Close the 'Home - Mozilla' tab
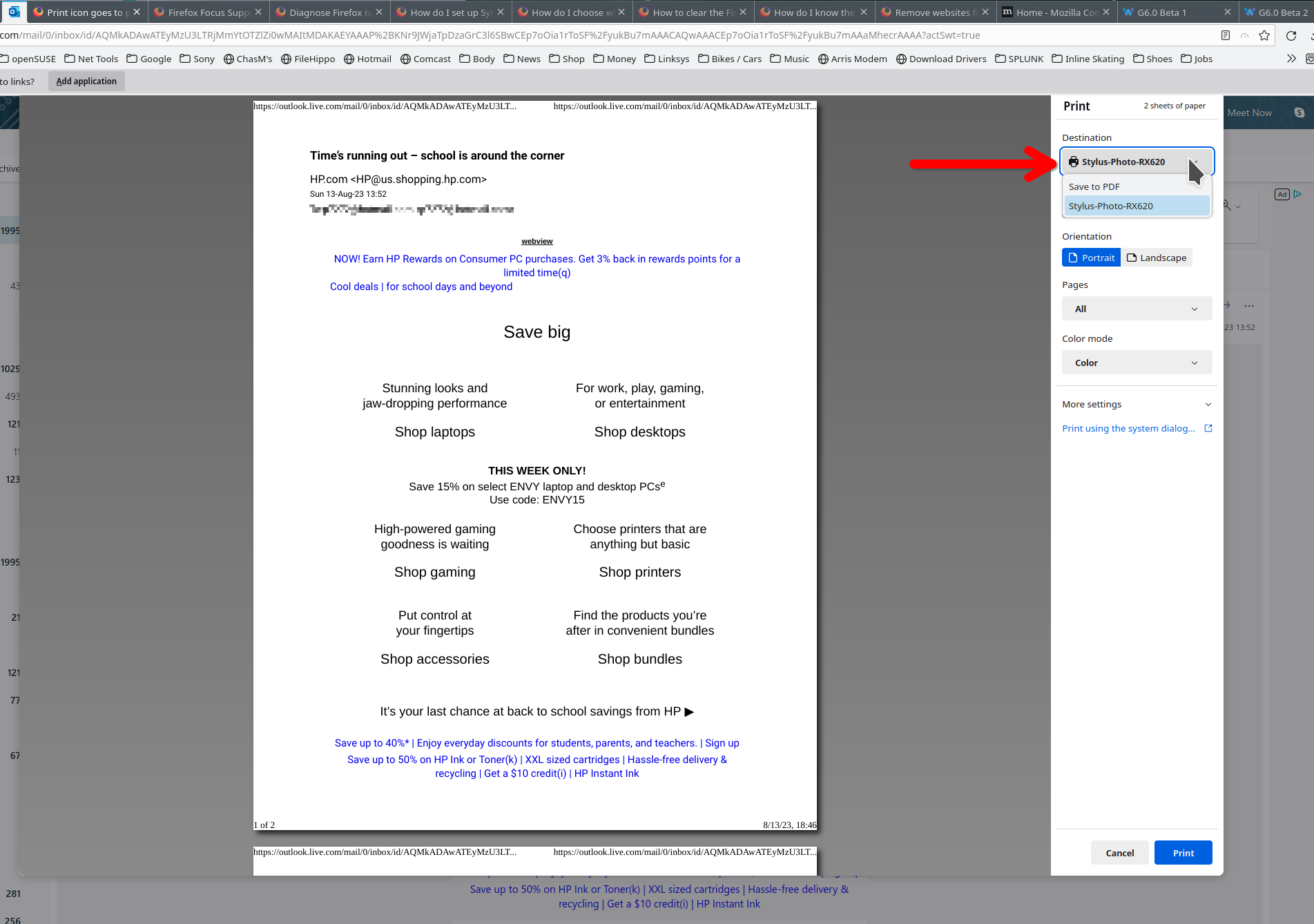Image resolution: width=1314 pixels, height=924 pixels. point(1106,12)
